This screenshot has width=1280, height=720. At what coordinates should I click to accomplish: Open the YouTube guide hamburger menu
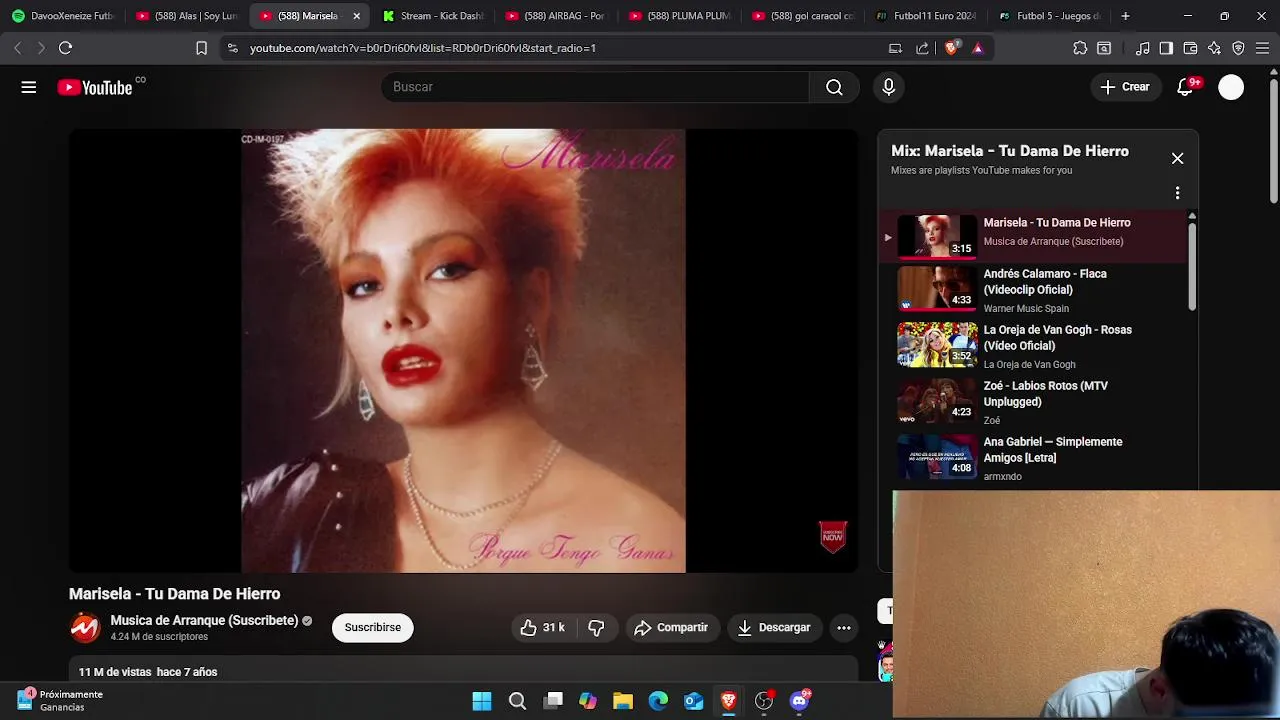[x=29, y=87]
